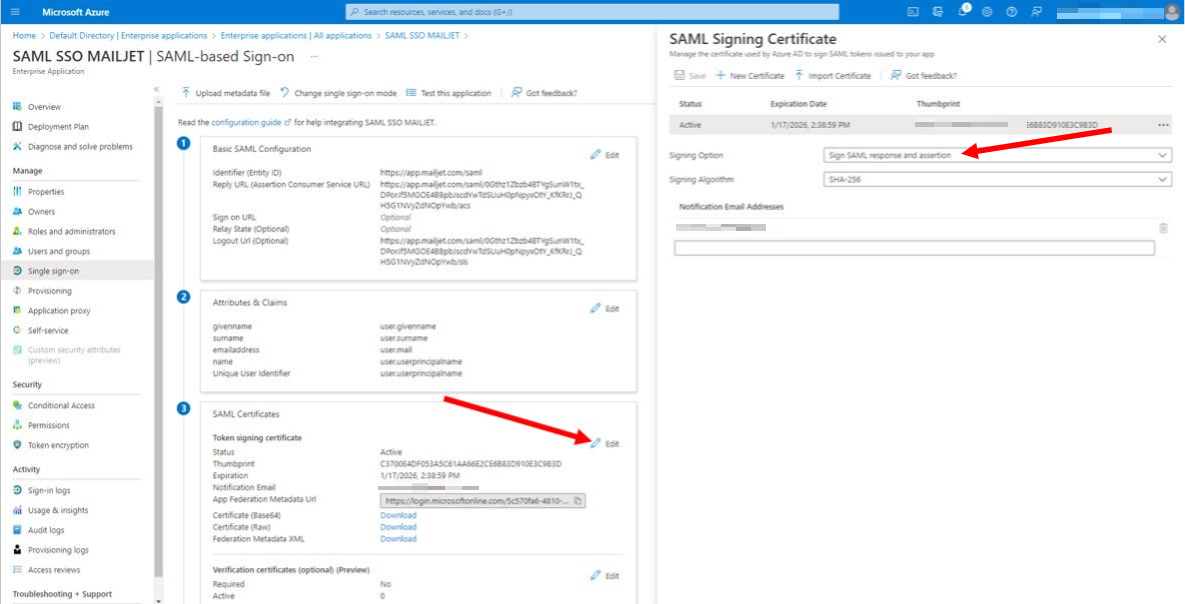The width and height of the screenshot is (1185, 604).
Task: Edit Attributes & Claims
Action: click(x=605, y=308)
